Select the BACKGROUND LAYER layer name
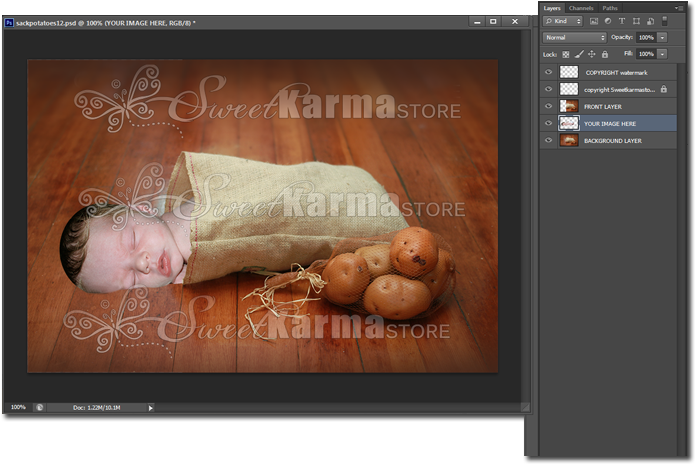The height and width of the screenshot is (464, 695). [x=613, y=141]
